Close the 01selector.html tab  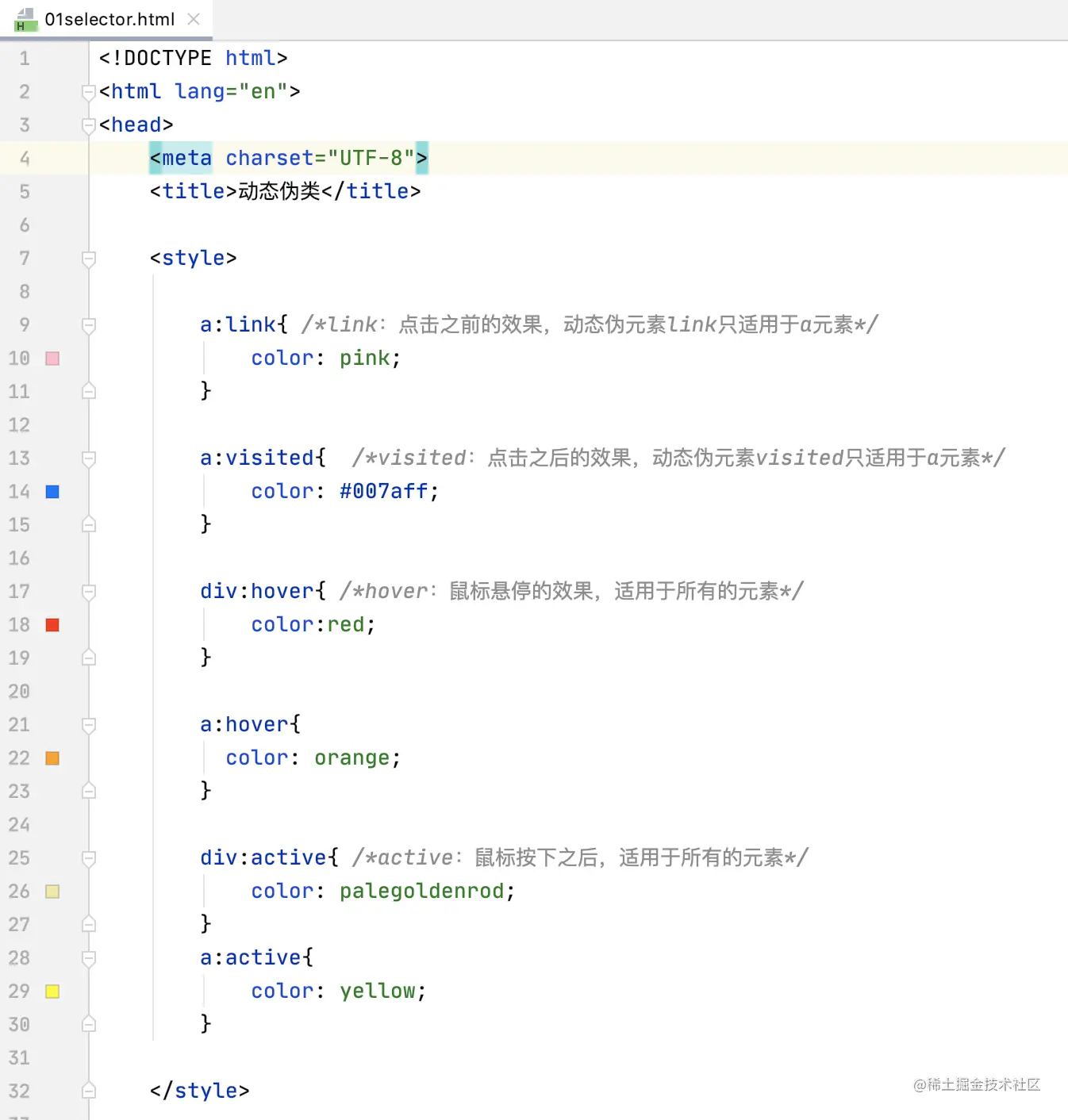[x=194, y=19]
